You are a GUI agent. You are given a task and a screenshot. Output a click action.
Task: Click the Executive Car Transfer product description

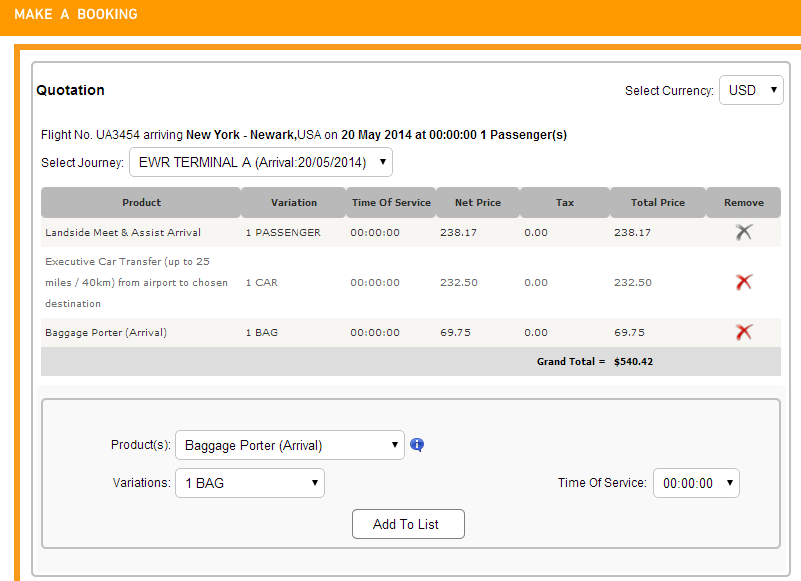[136, 282]
